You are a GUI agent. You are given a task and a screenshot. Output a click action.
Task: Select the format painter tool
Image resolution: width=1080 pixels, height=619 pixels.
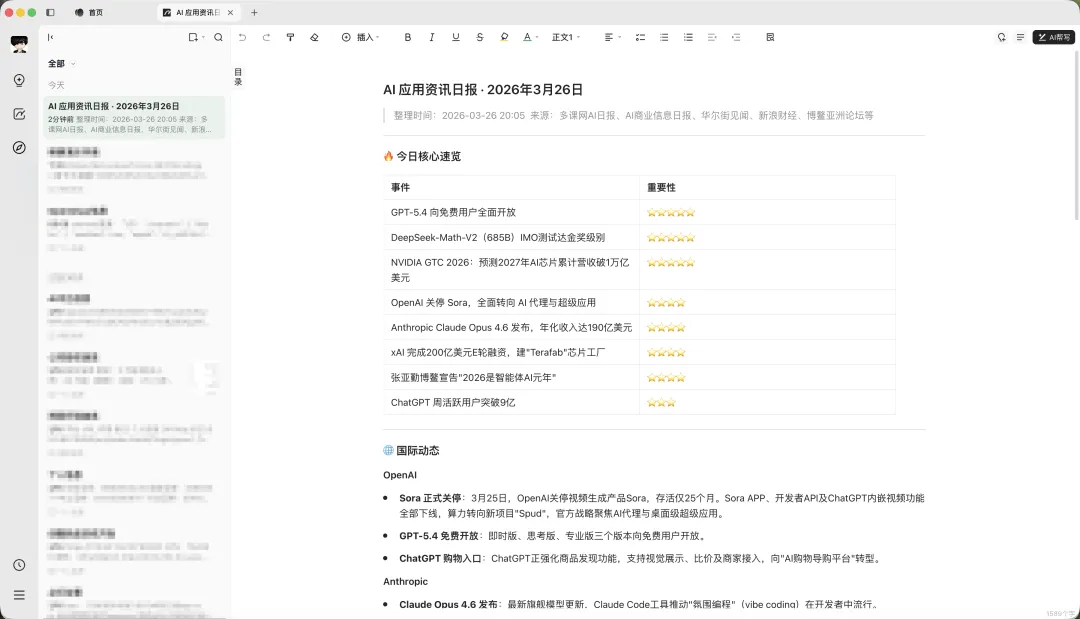pyautogui.click(x=290, y=37)
